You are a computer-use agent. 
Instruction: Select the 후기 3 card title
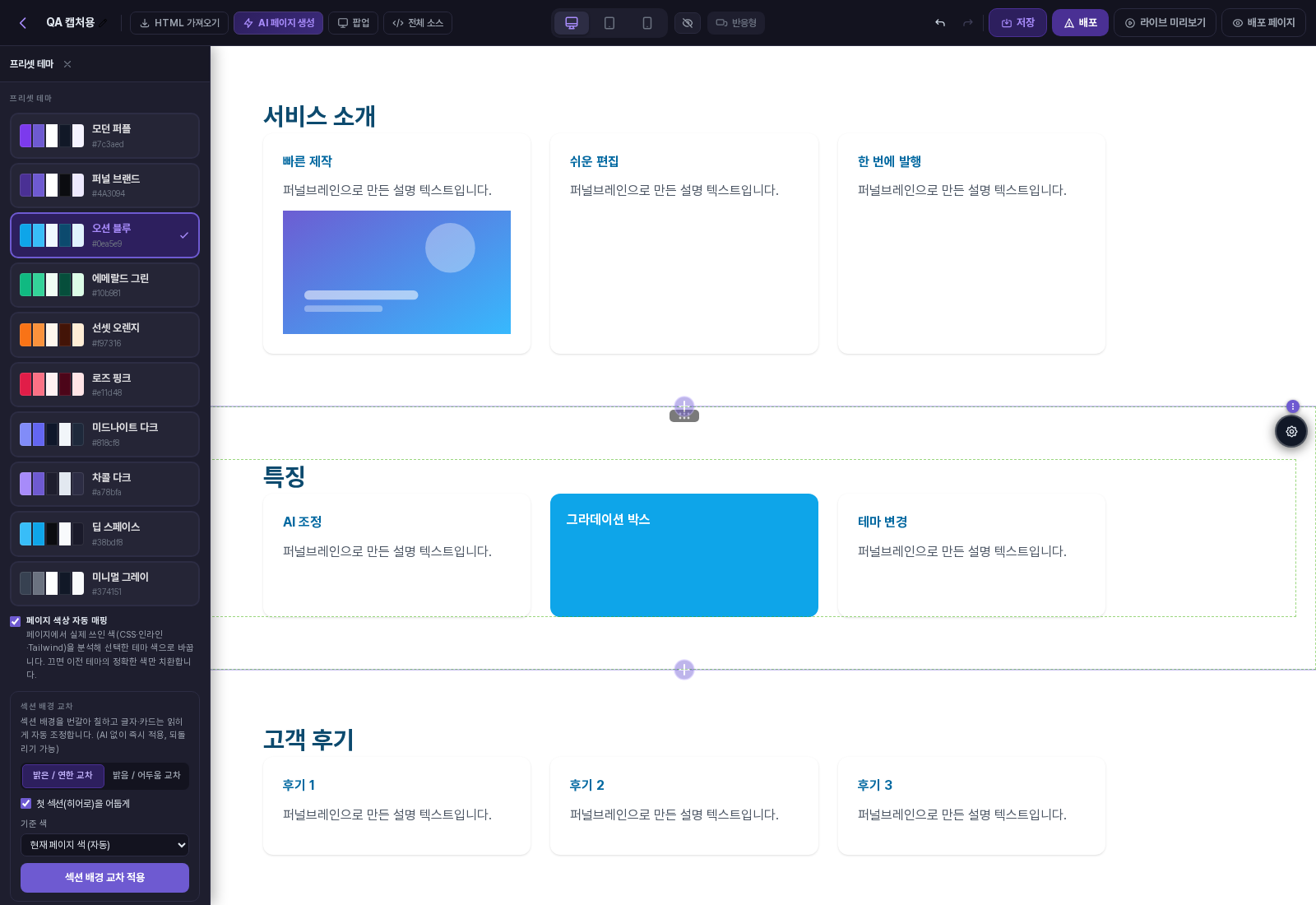click(x=875, y=785)
